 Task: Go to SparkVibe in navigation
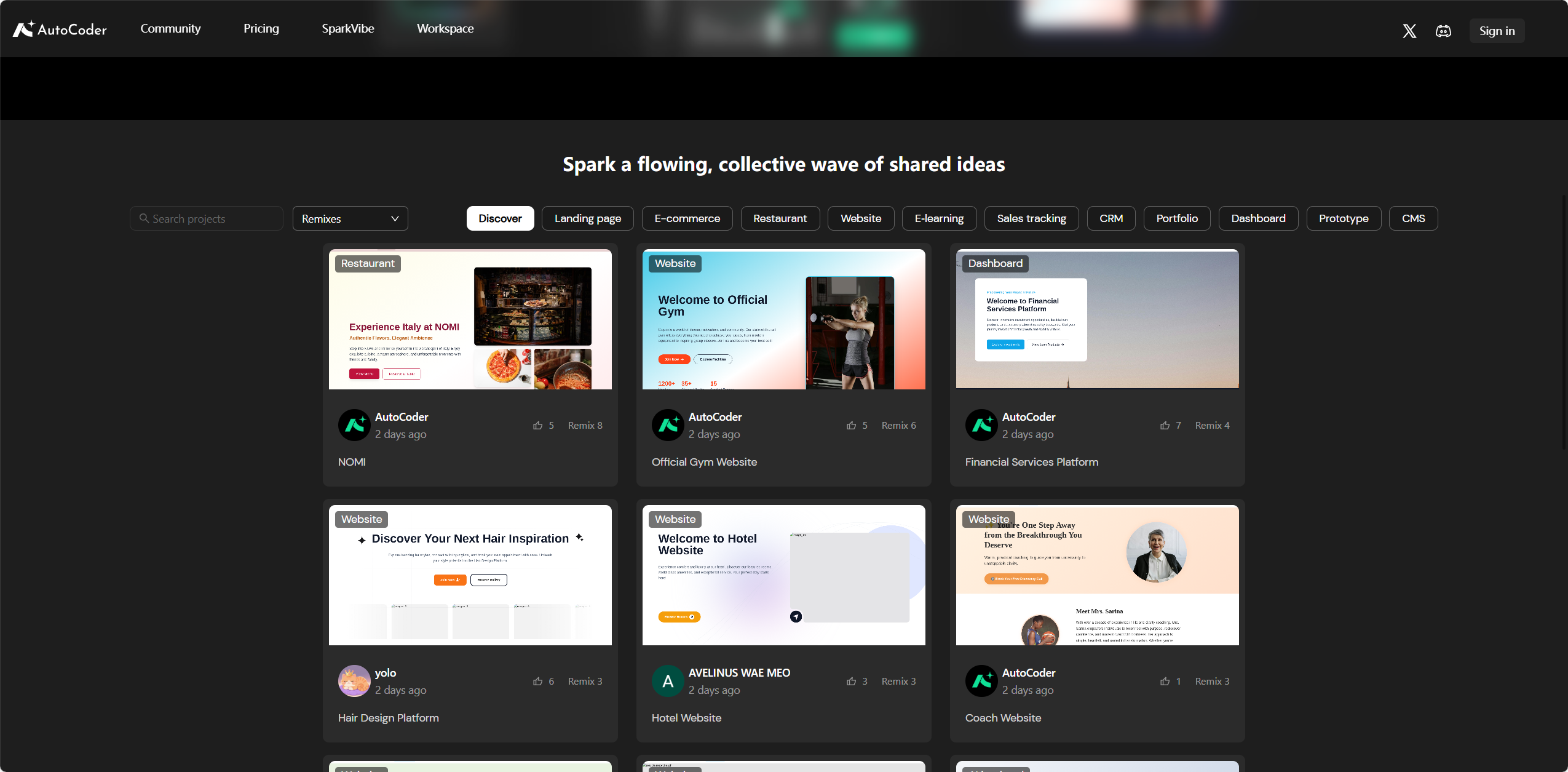[x=348, y=28]
